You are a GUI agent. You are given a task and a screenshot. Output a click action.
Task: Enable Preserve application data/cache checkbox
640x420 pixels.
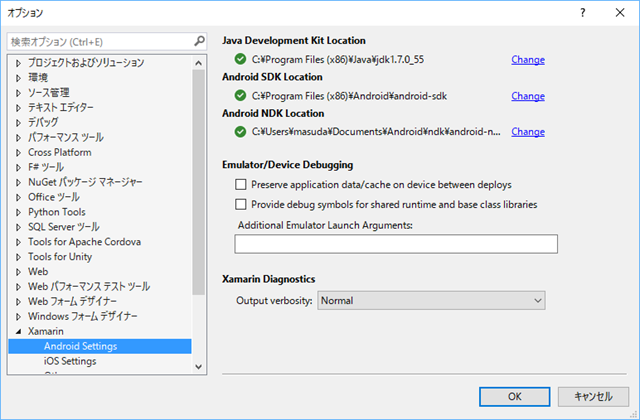(x=241, y=185)
